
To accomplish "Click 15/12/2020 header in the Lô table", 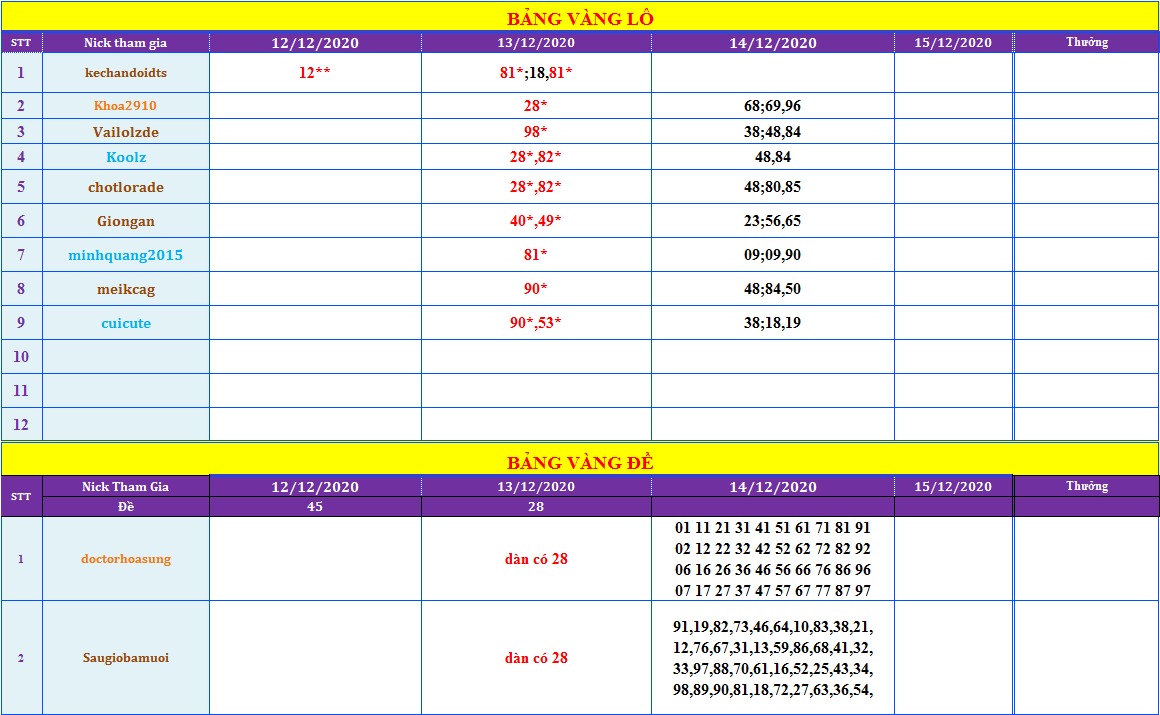I will click(x=953, y=43).
